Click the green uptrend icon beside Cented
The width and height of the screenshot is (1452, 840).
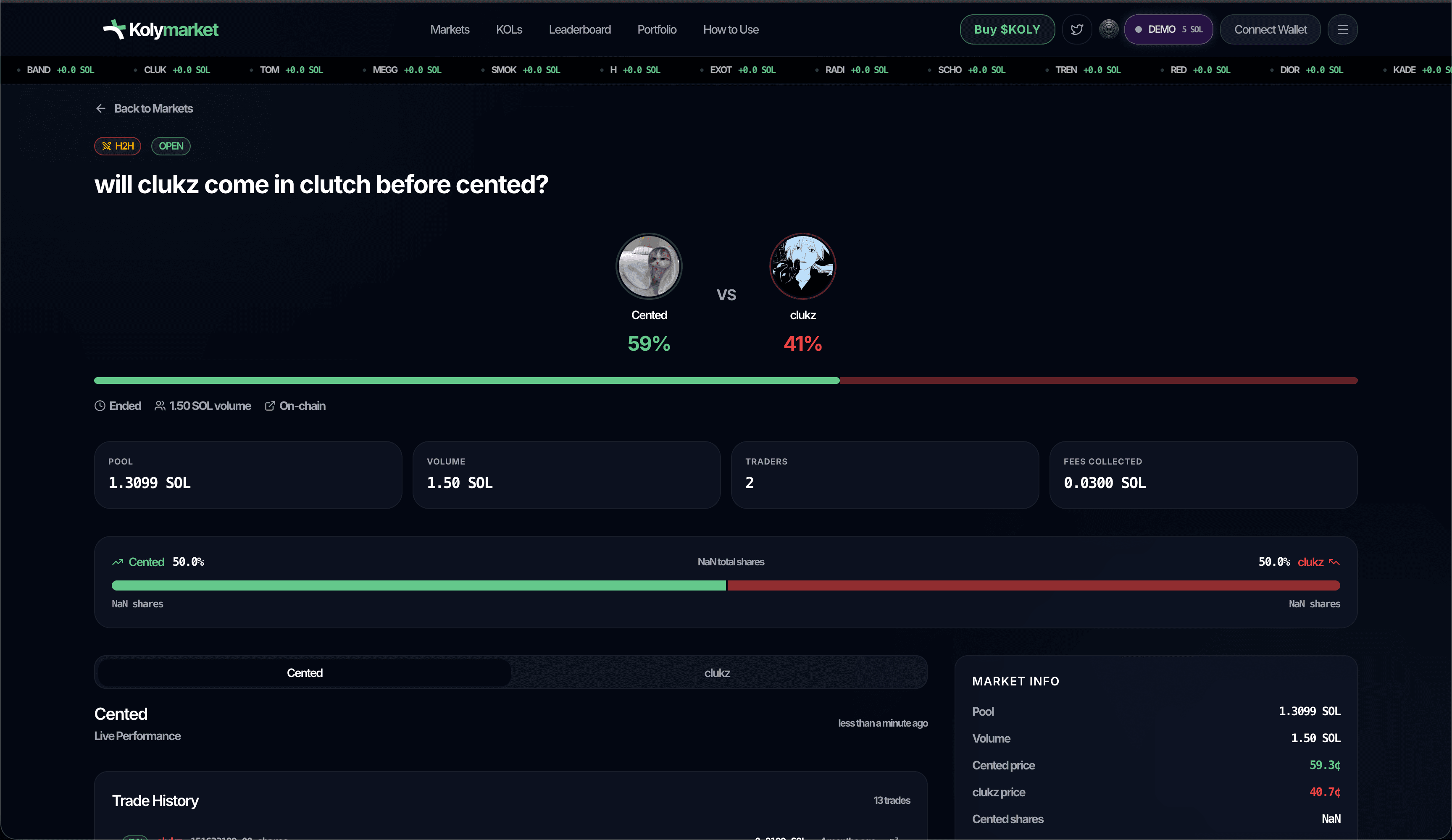[x=118, y=562]
